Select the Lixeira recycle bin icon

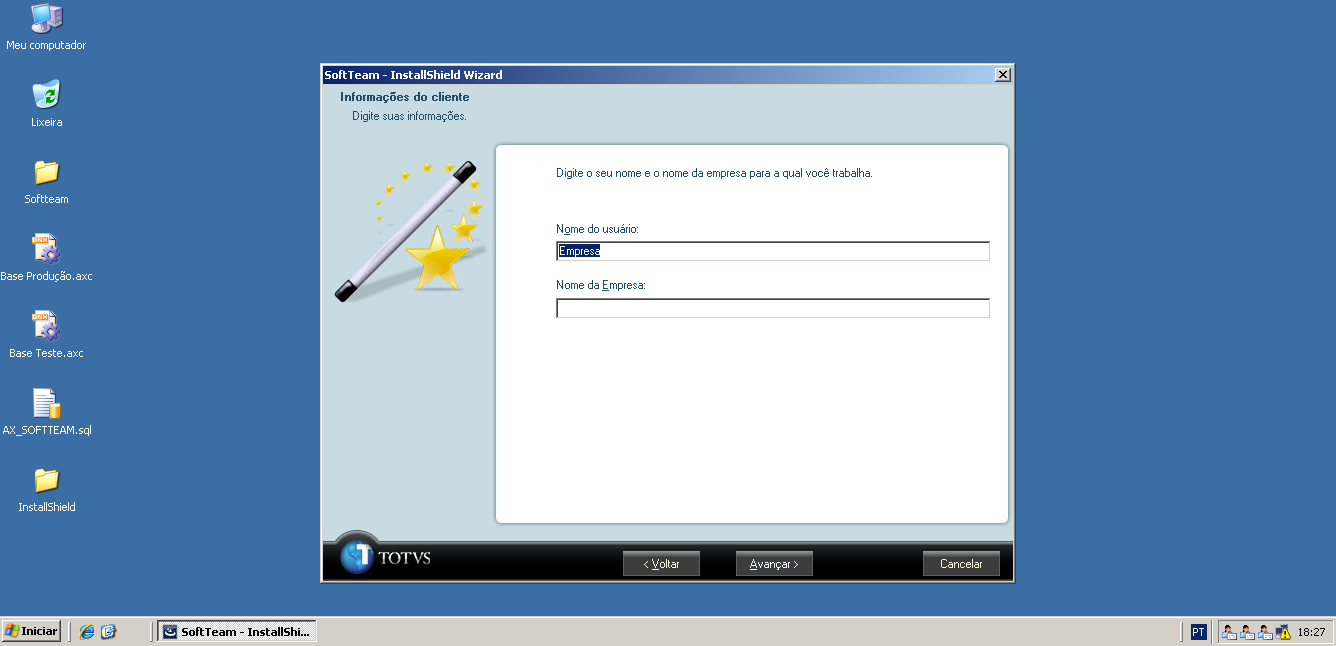(46, 104)
